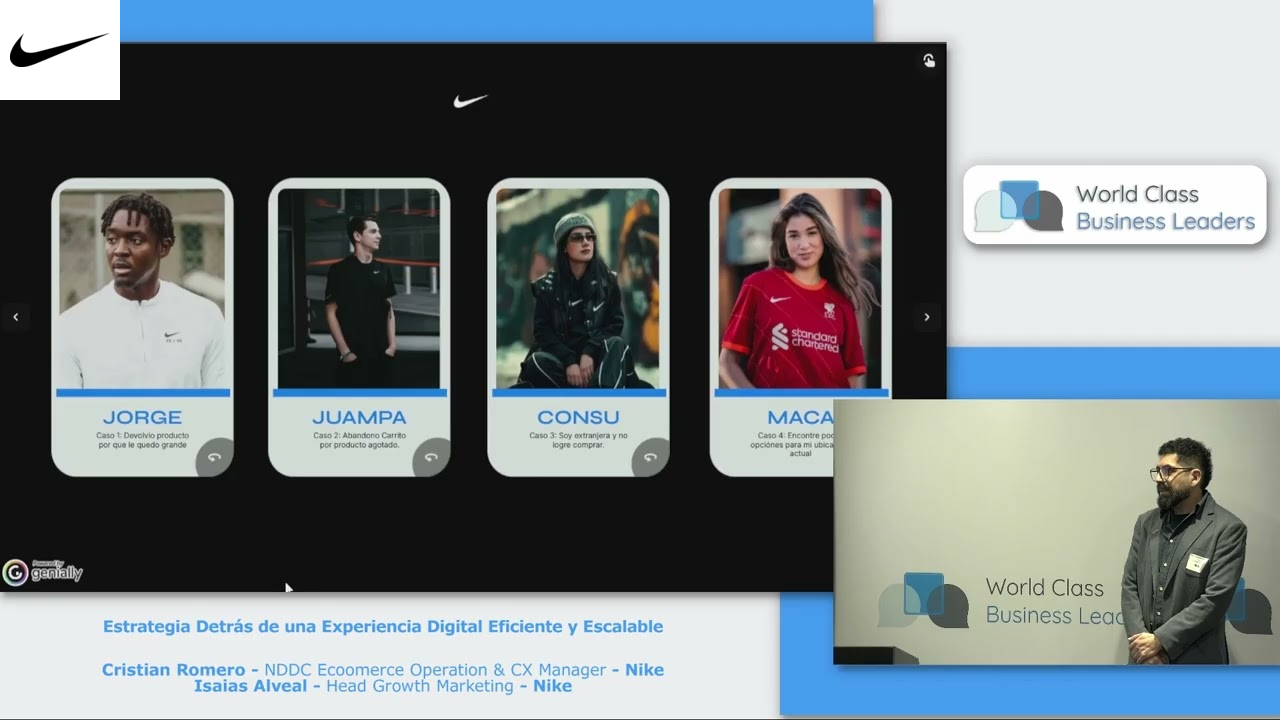
Task: Click the Genially logo badge
Action: (43, 572)
